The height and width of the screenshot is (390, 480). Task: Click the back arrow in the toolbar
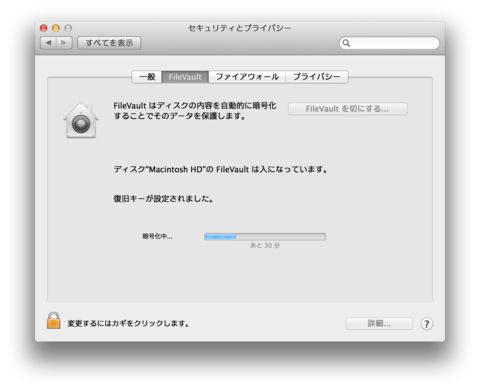[x=49, y=43]
